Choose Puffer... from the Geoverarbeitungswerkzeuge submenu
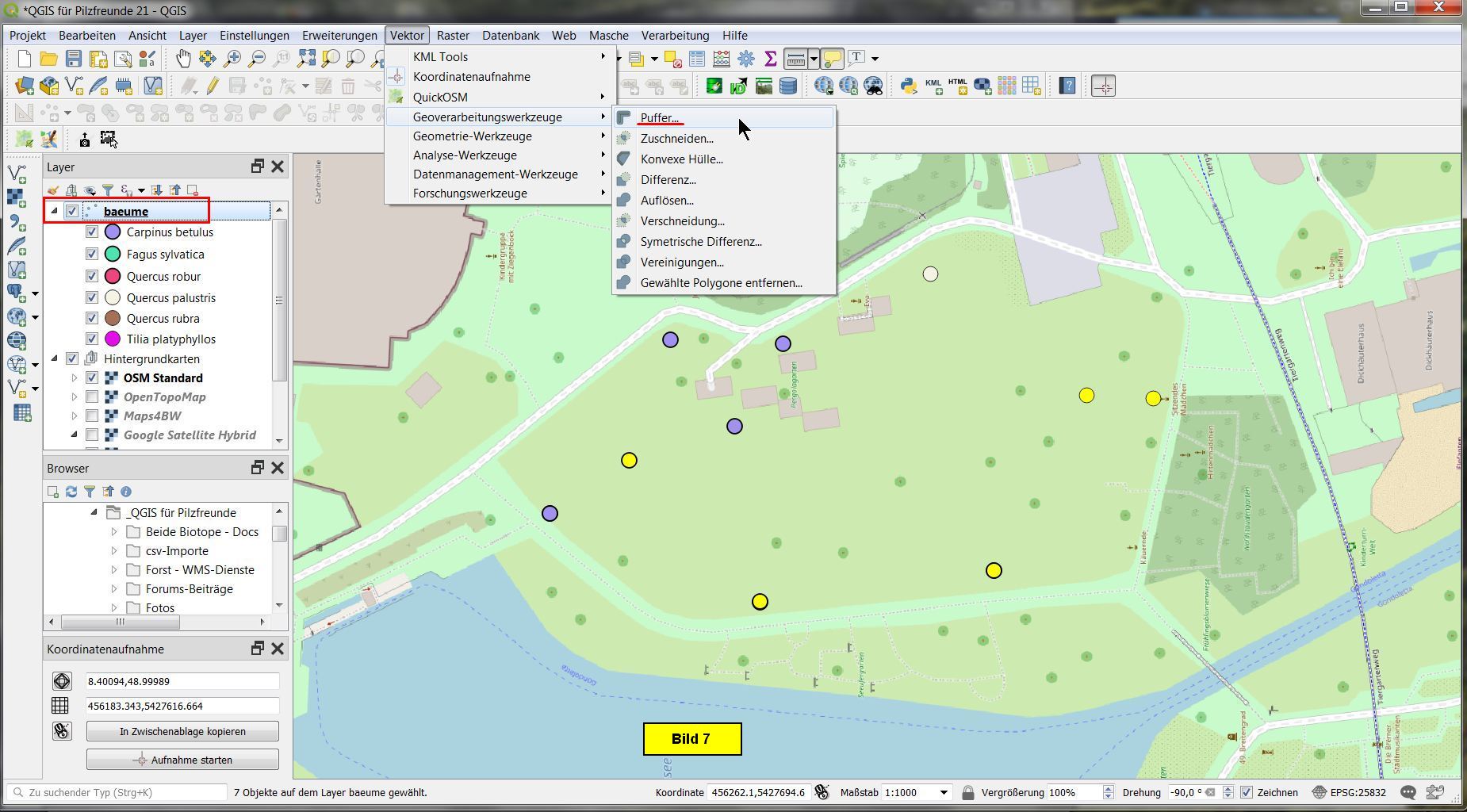 pos(659,118)
